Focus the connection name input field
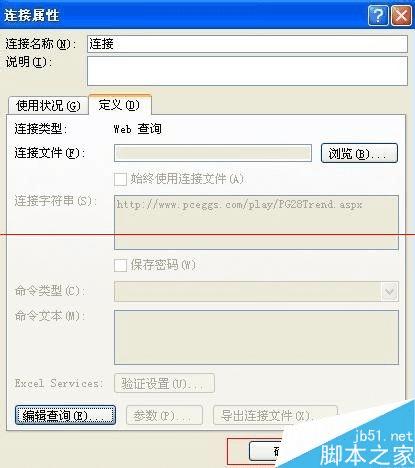This screenshot has width=415, height=468. tap(247, 44)
